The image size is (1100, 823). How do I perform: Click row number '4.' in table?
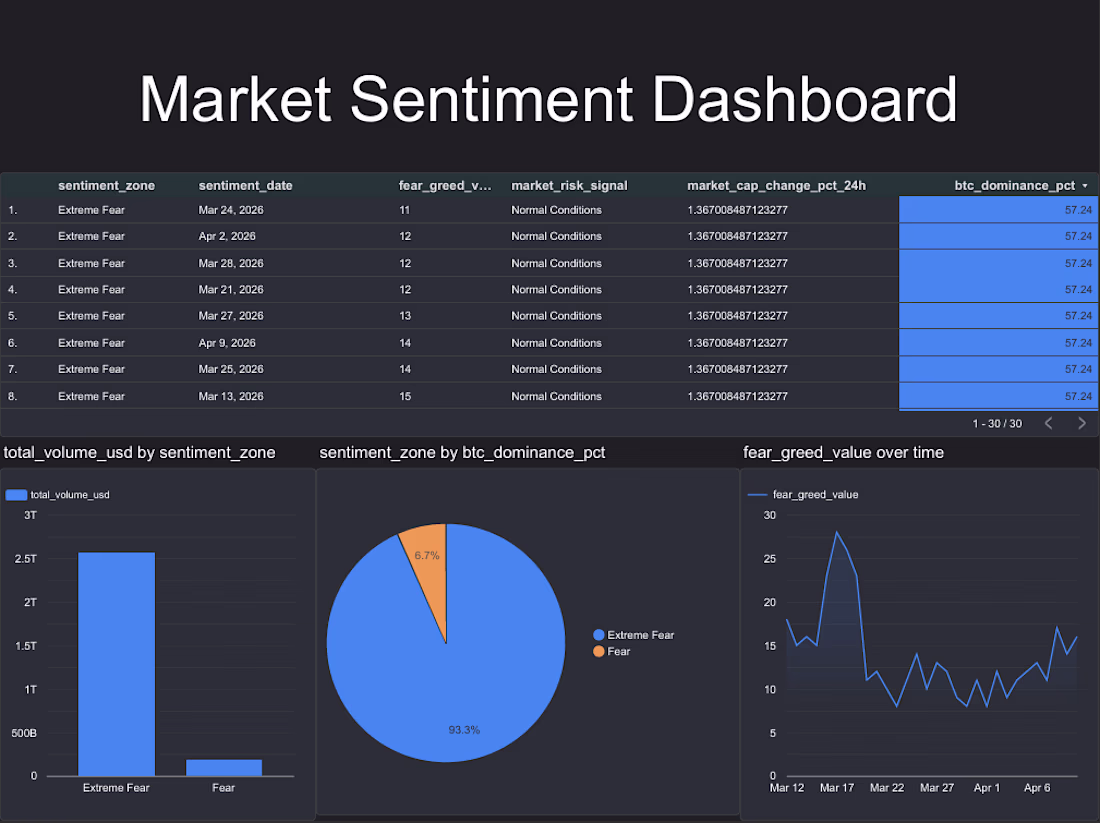coord(13,289)
